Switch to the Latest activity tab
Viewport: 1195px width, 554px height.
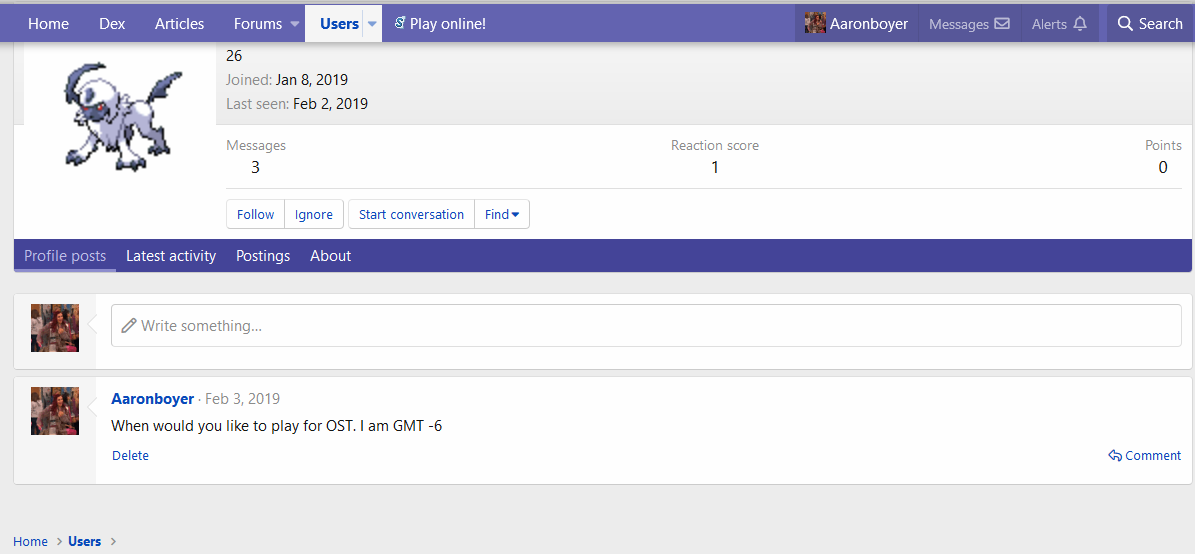click(171, 255)
